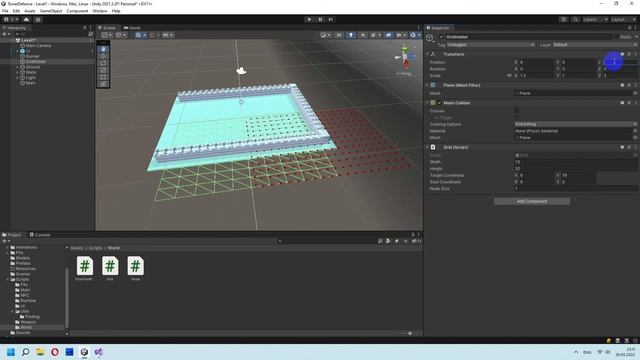Open the Layer dropdown showing Default
This screenshot has width=640, height=360.
coord(594,44)
